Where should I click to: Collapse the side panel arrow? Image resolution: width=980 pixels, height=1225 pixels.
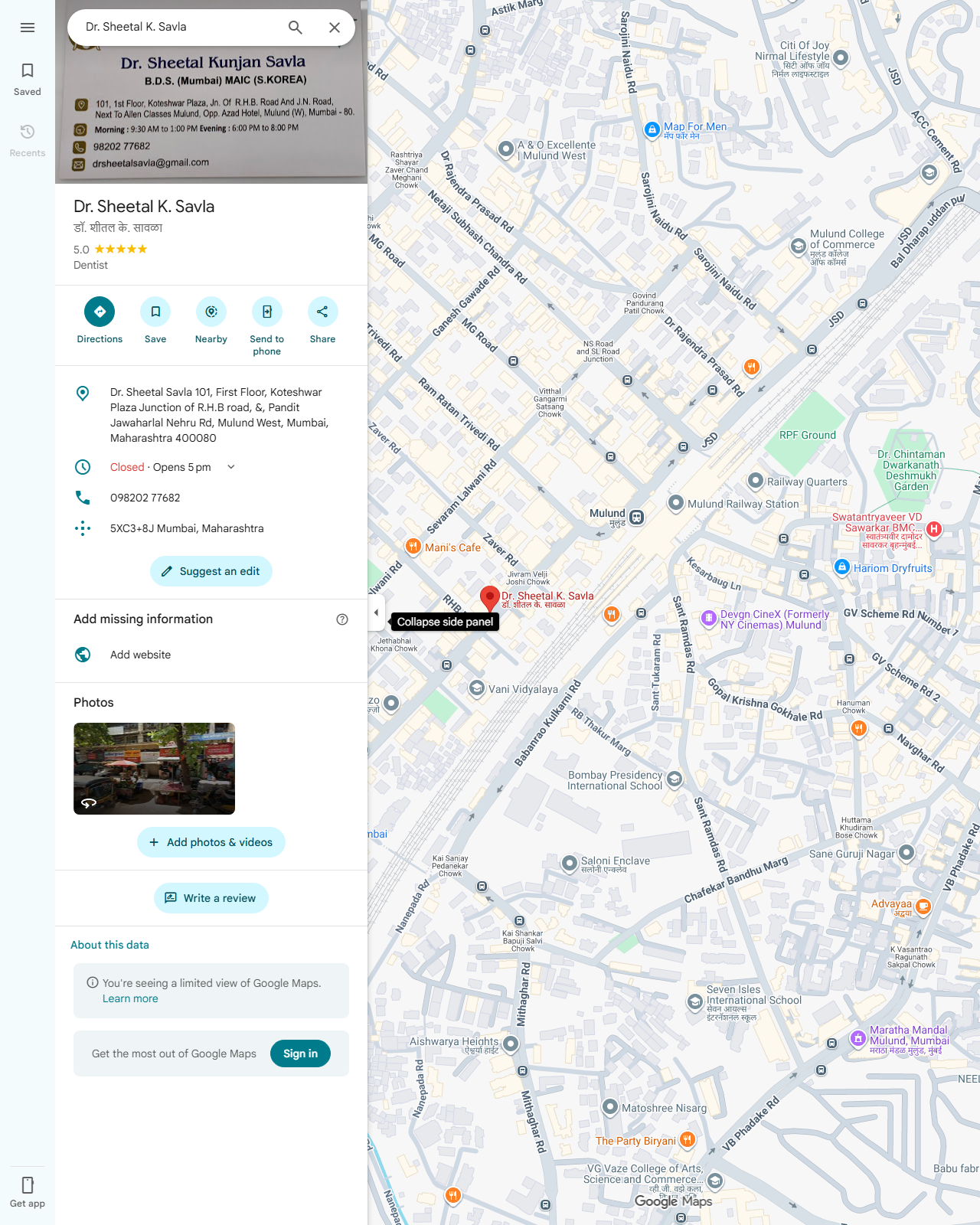tap(376, 612)
